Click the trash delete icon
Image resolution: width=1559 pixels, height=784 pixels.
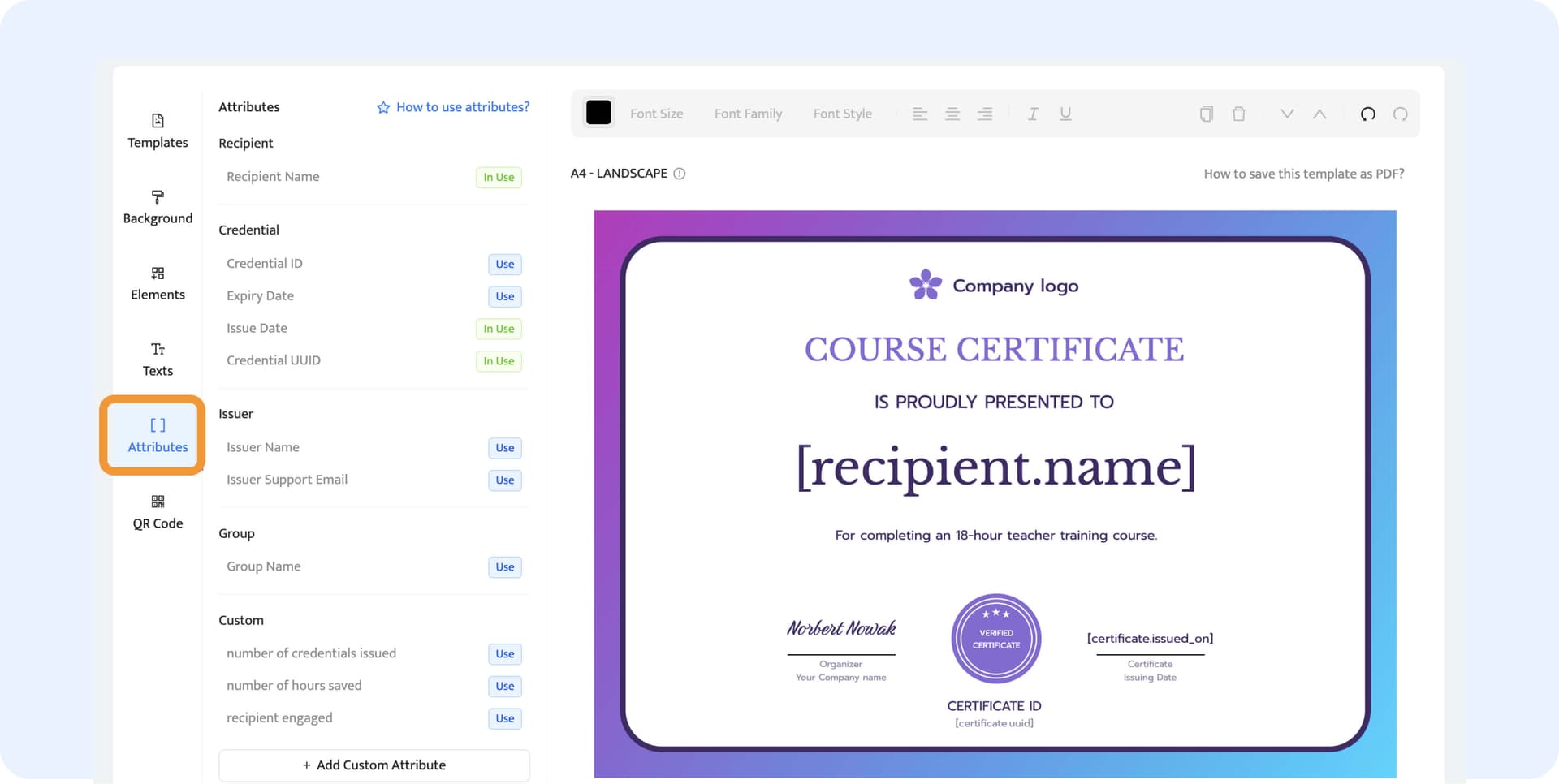(1238, 114)
